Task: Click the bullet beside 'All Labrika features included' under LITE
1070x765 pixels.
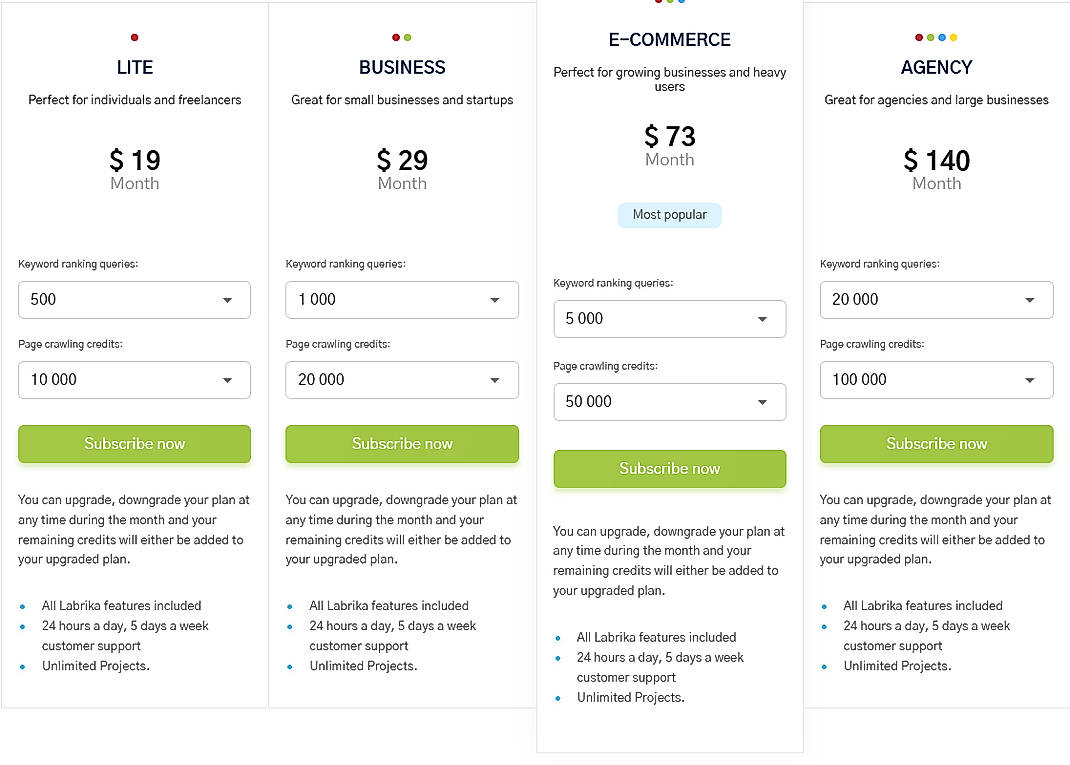Action: tap(25, 606)
